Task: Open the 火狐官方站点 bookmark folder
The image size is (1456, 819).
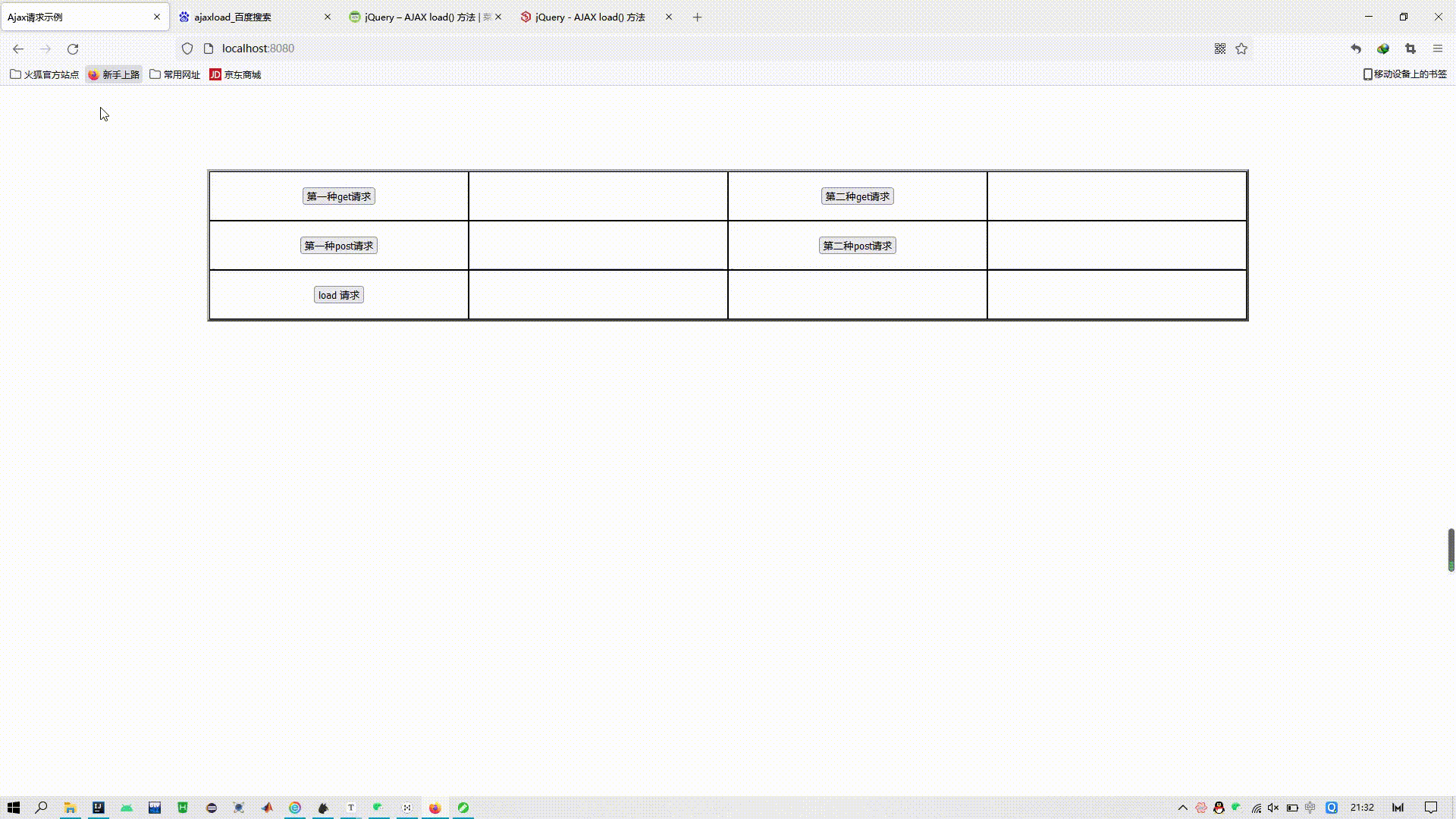Action: point(44,74)
